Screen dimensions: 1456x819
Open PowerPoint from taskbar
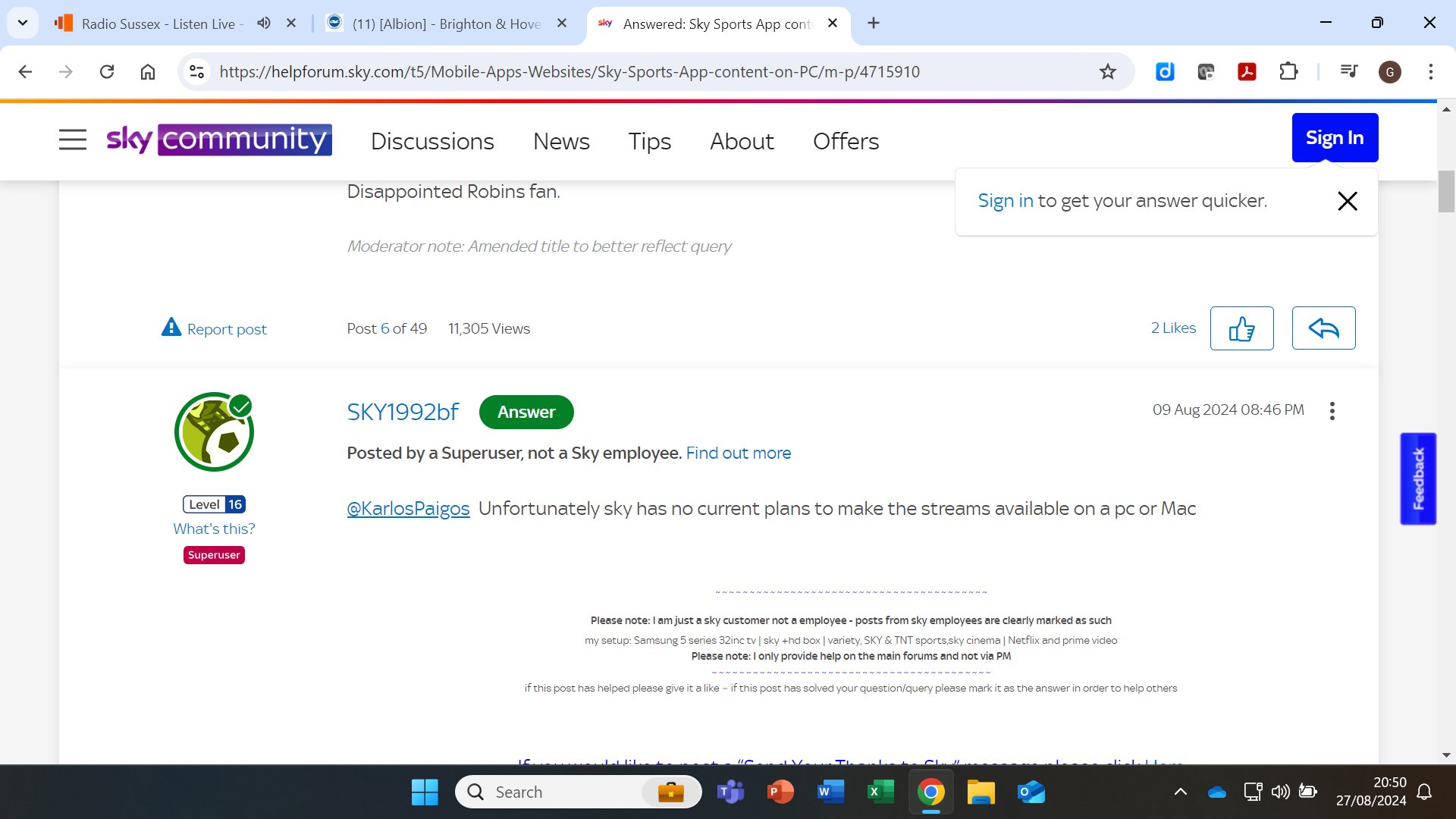click(x=780, y=792)
